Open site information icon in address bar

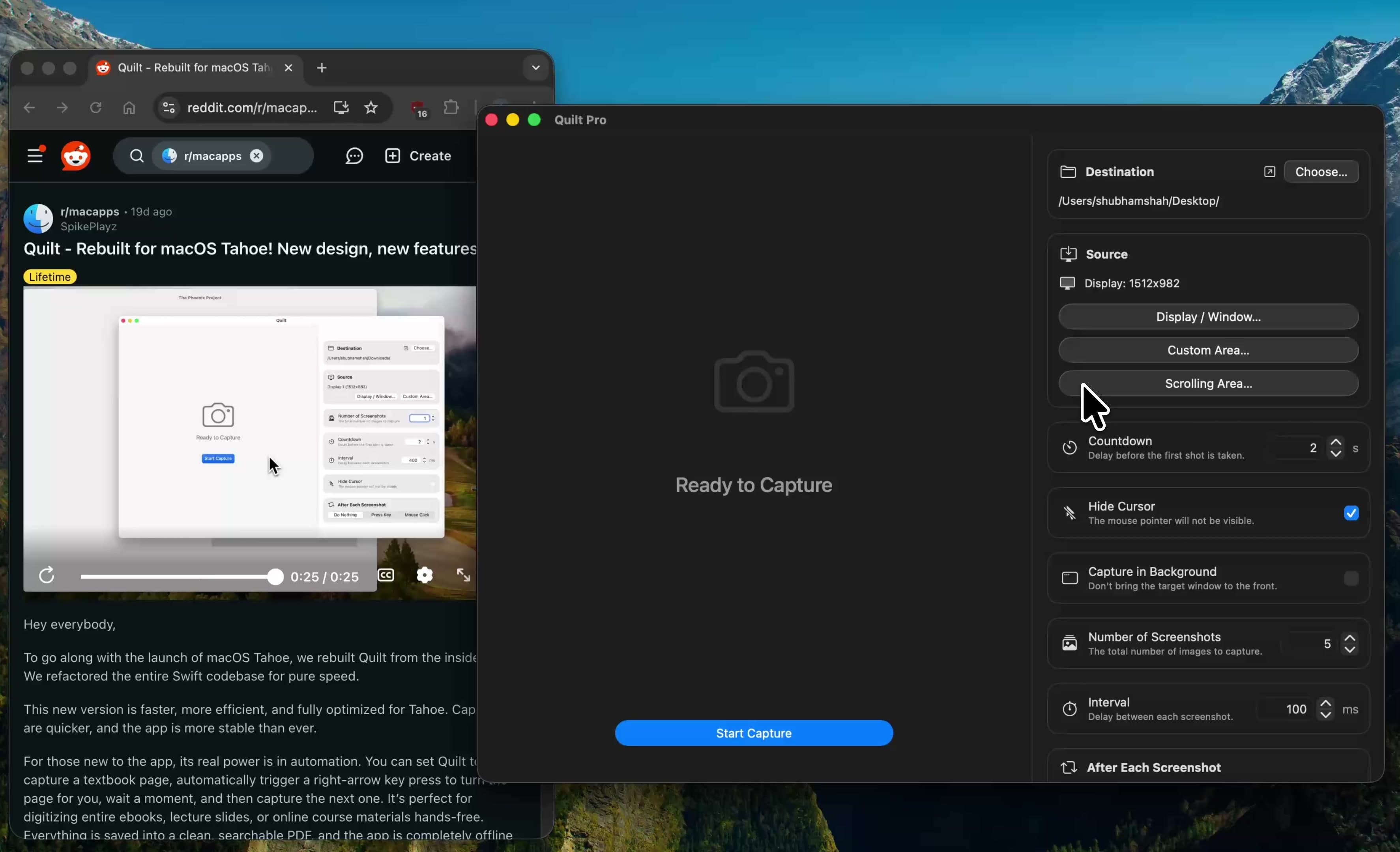click(x=169, y=107)
